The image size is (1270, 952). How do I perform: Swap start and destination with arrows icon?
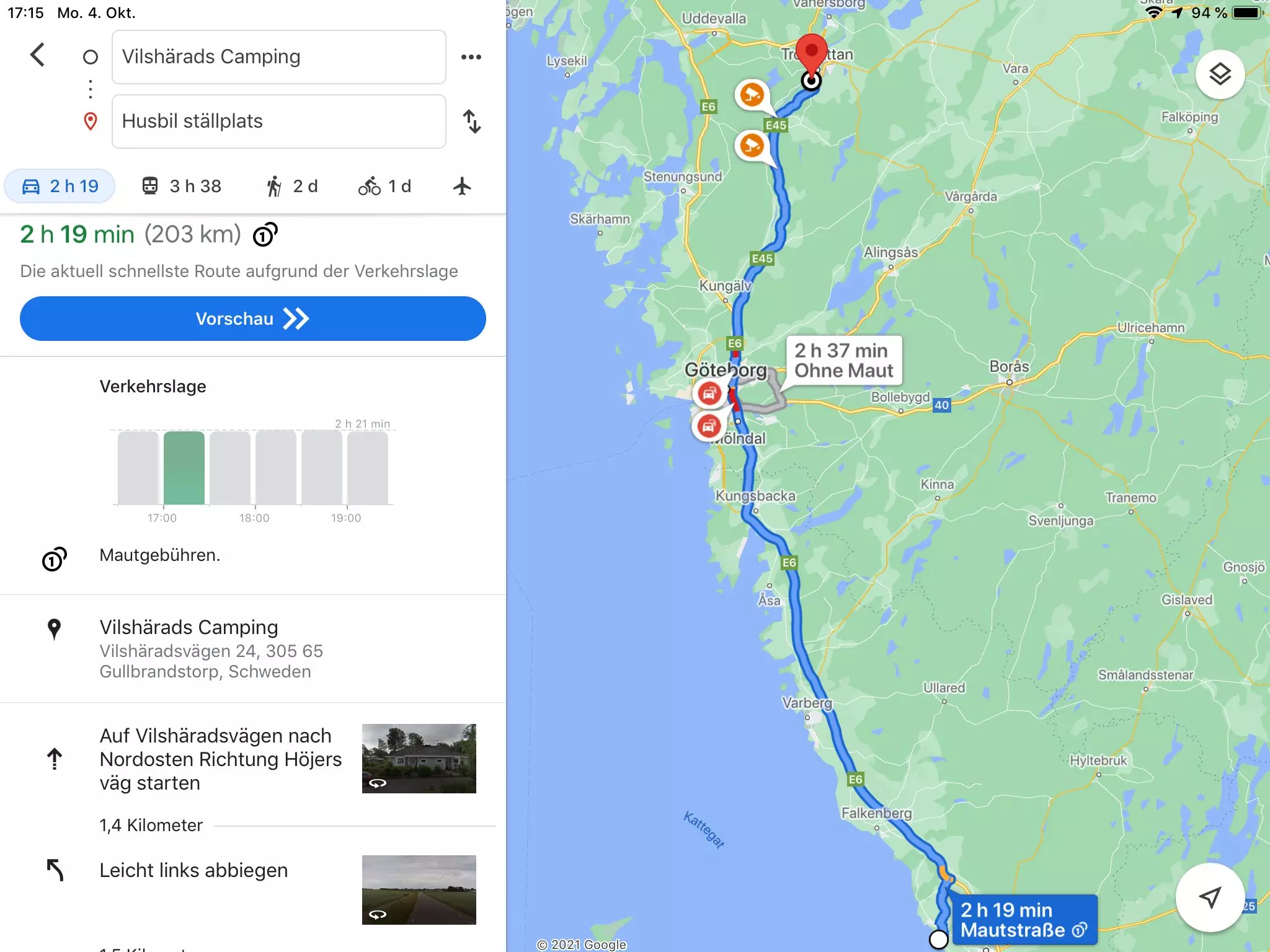pos(471,121)
